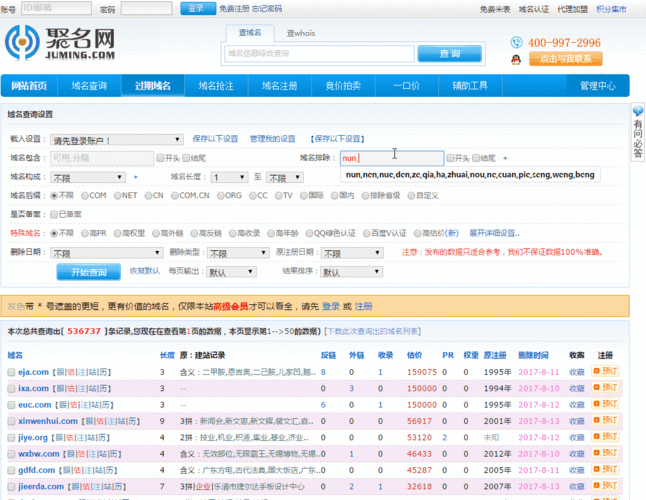Click the 预订 icon for xinwenhui.com

tap(605, 420)
